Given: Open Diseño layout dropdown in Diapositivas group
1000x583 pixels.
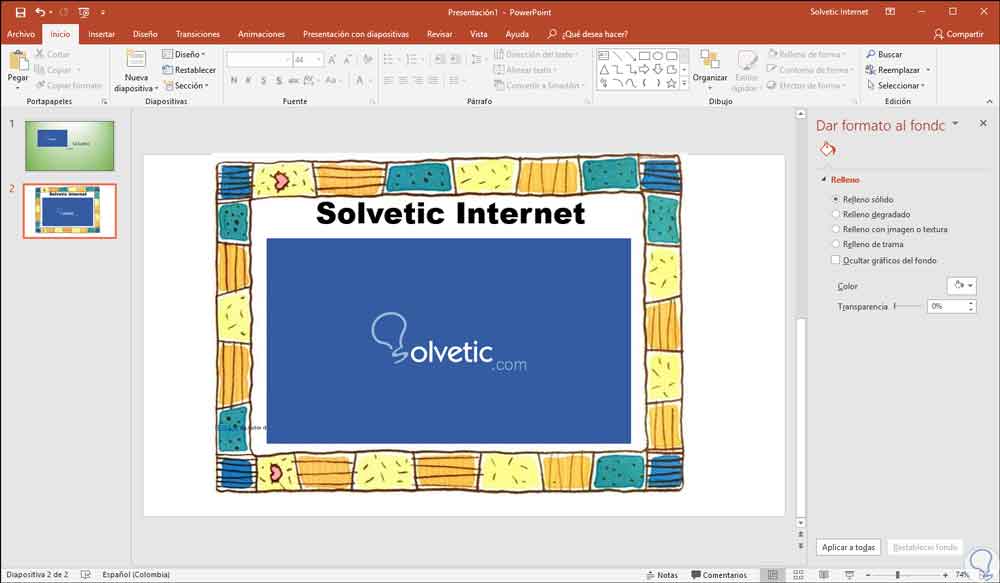Looking at the screenshot, I should [184, 54].
